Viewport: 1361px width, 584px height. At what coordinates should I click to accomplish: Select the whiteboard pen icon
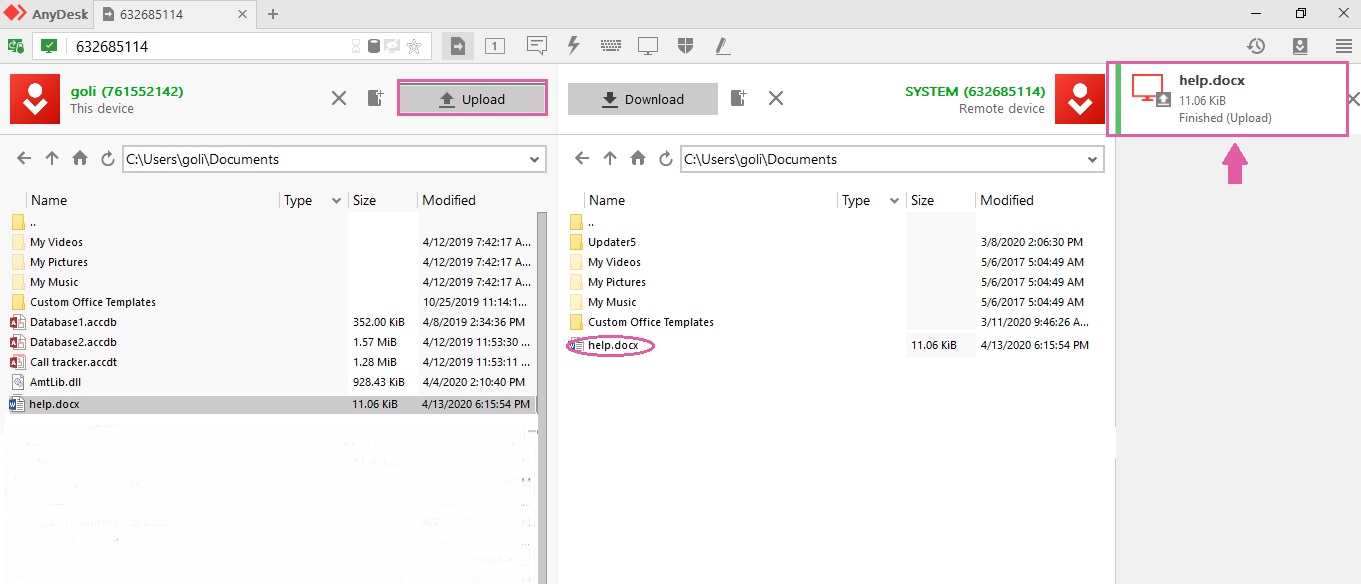pos(722,46)
